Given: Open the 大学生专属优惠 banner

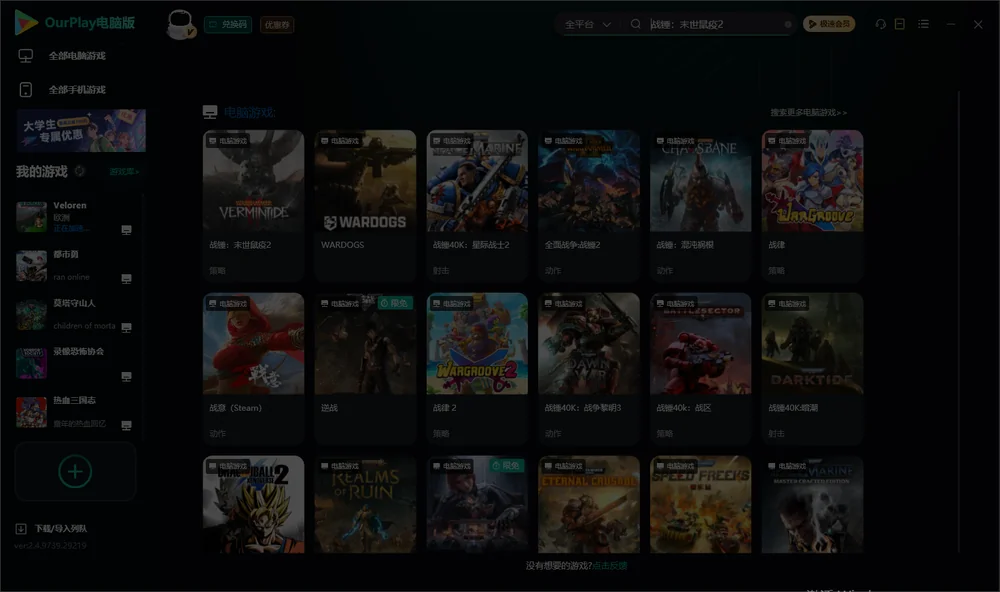Looking at the screenshot, I should click(82, 131).
